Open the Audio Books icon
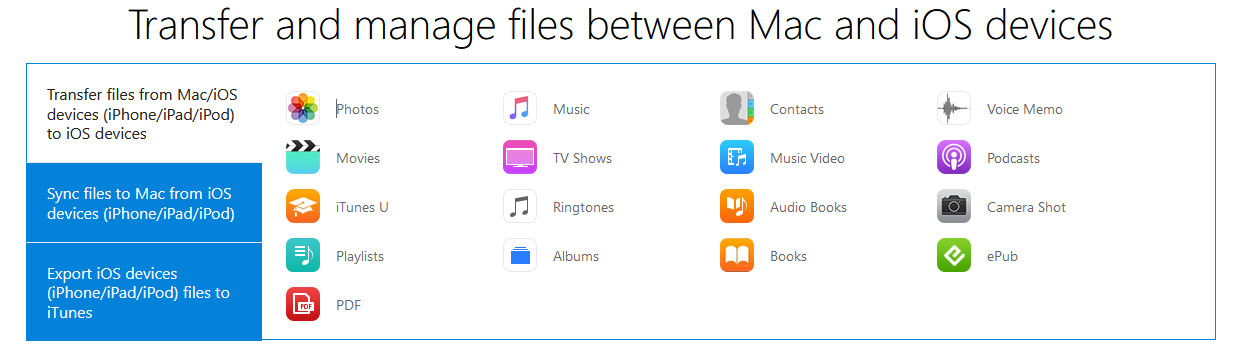This screenshot has width=1245, height=362. tap(737, 207)
